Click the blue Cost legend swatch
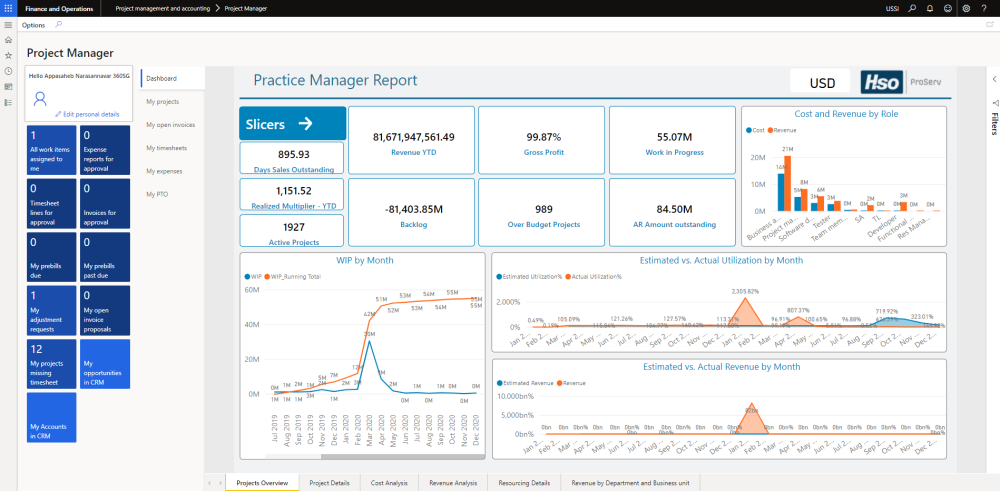The width and height of the screenshot is (1000, 491). coord(749,129)
